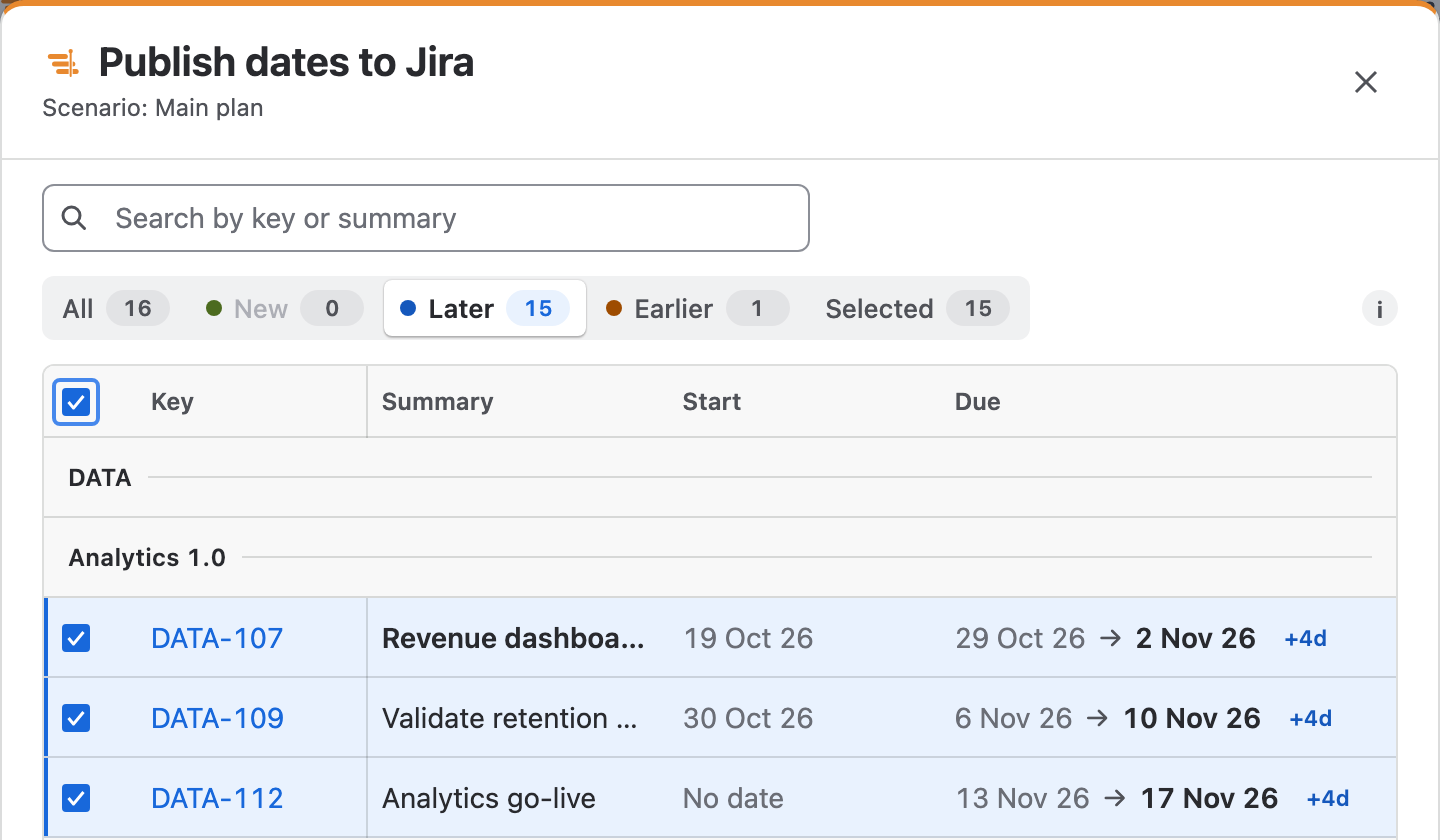
Task: Close the Publish dates to Jira dialog
Action: pos(1366,82)
